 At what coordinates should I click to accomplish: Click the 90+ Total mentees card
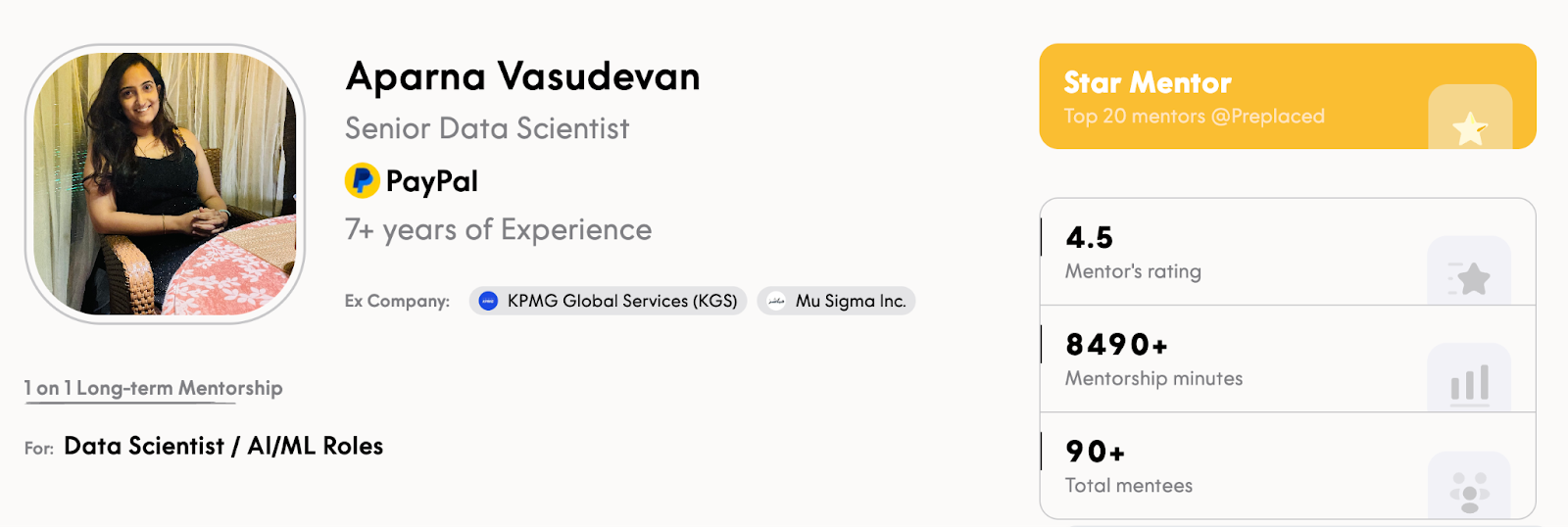tap(1288, 465)
